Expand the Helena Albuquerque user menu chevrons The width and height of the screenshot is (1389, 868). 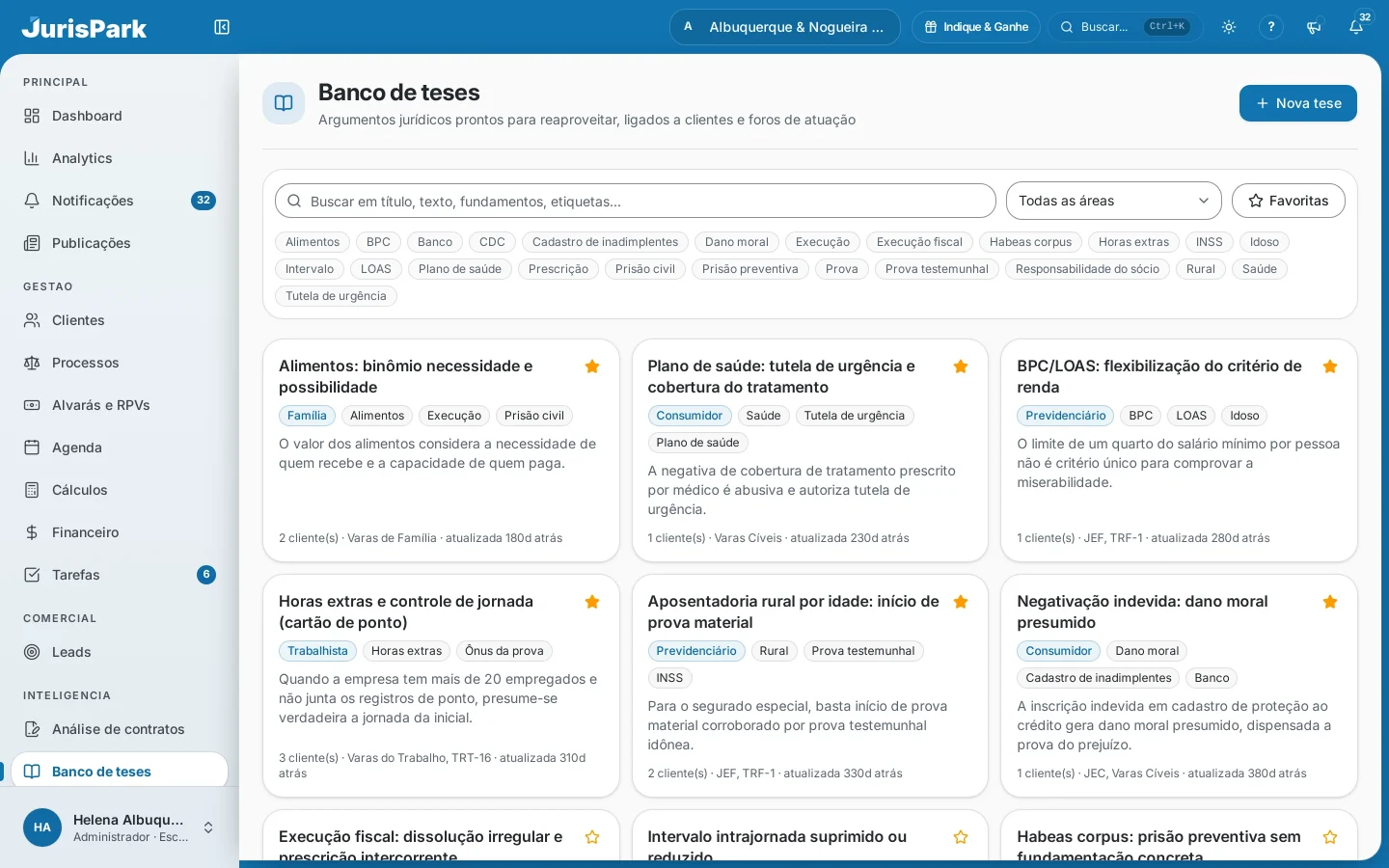click(x=208, y=827)
